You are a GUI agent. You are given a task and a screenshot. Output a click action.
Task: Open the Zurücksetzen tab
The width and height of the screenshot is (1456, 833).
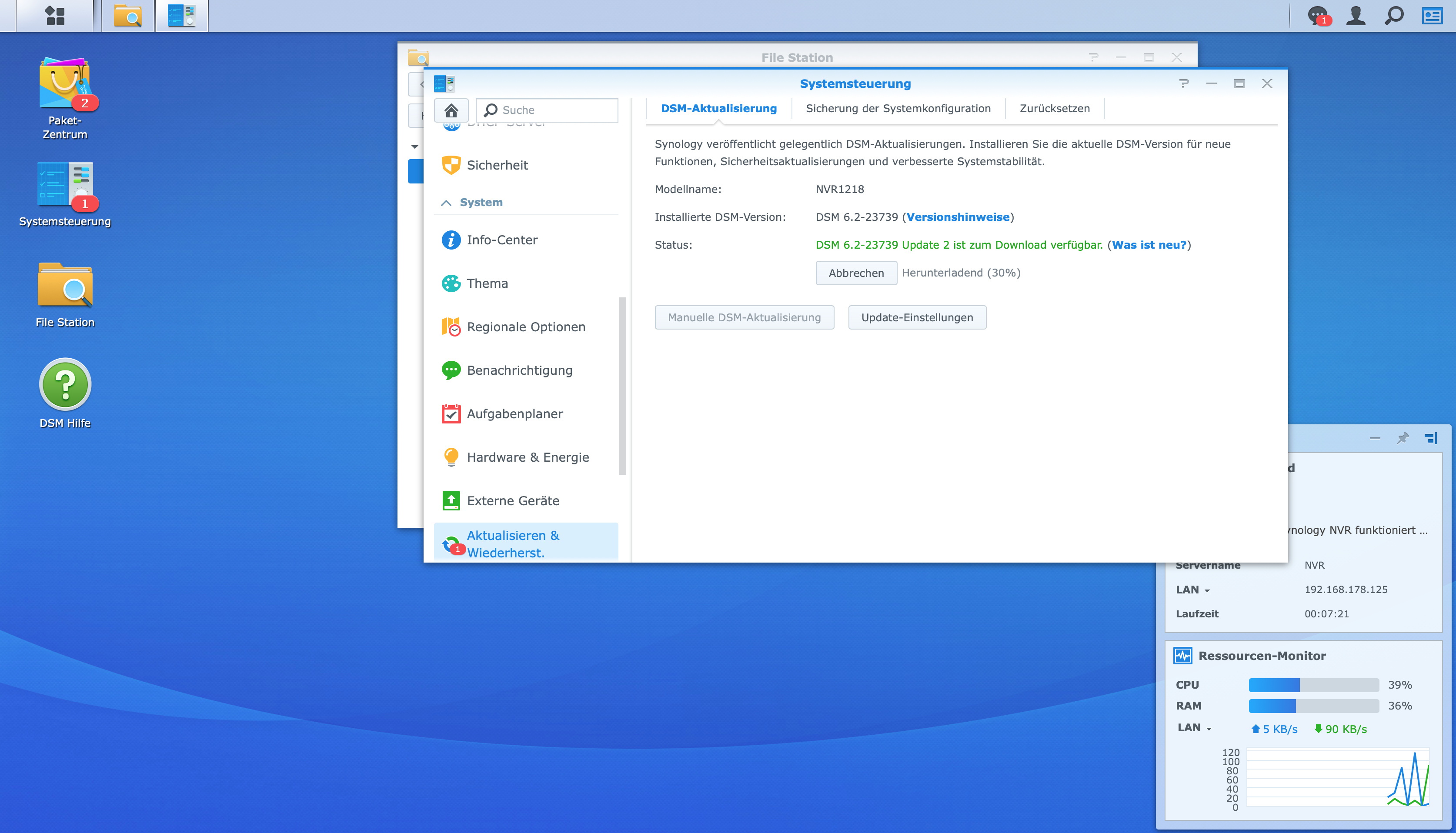point(1055,109)
